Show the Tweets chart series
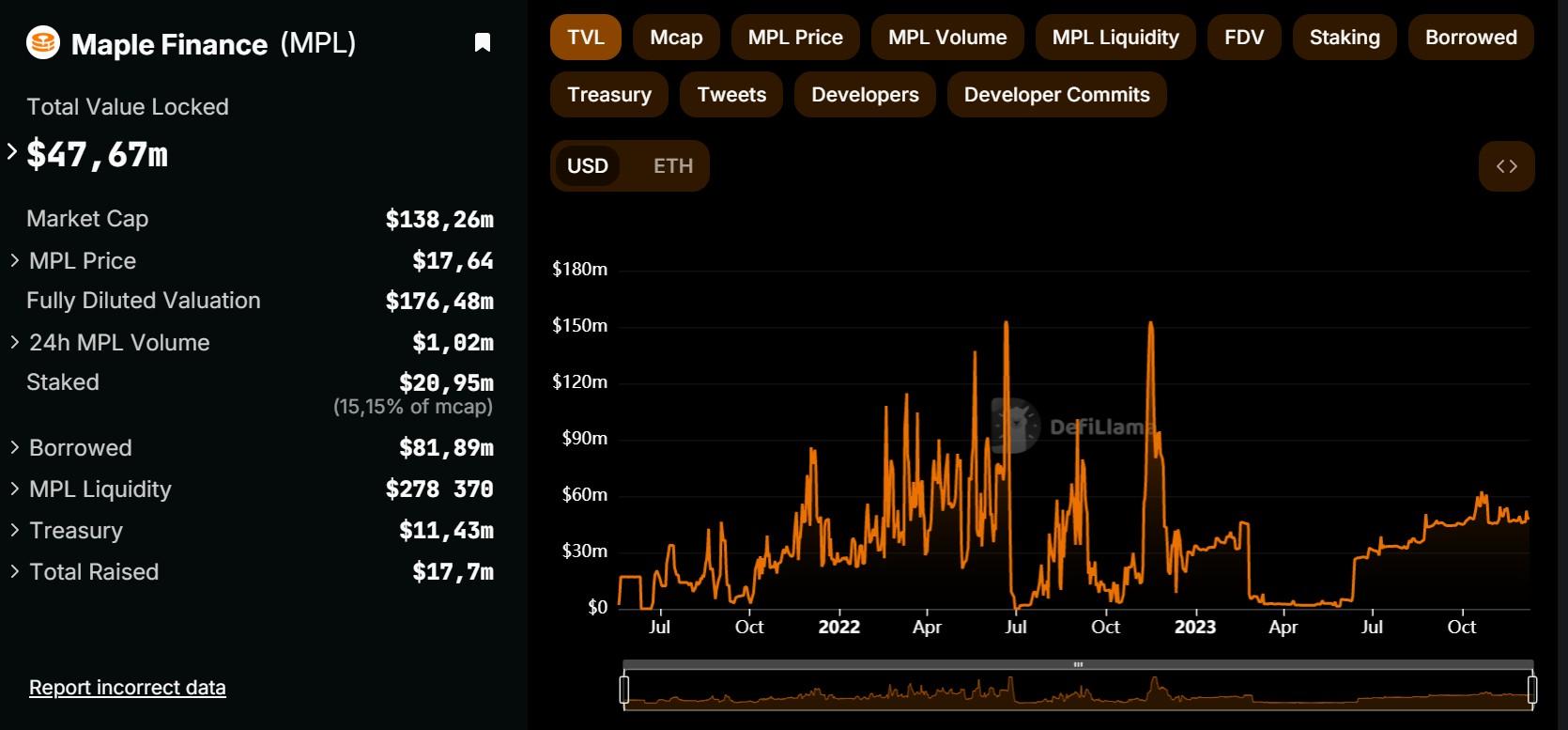Screen dimensions: 1568x730 (731, 95)
